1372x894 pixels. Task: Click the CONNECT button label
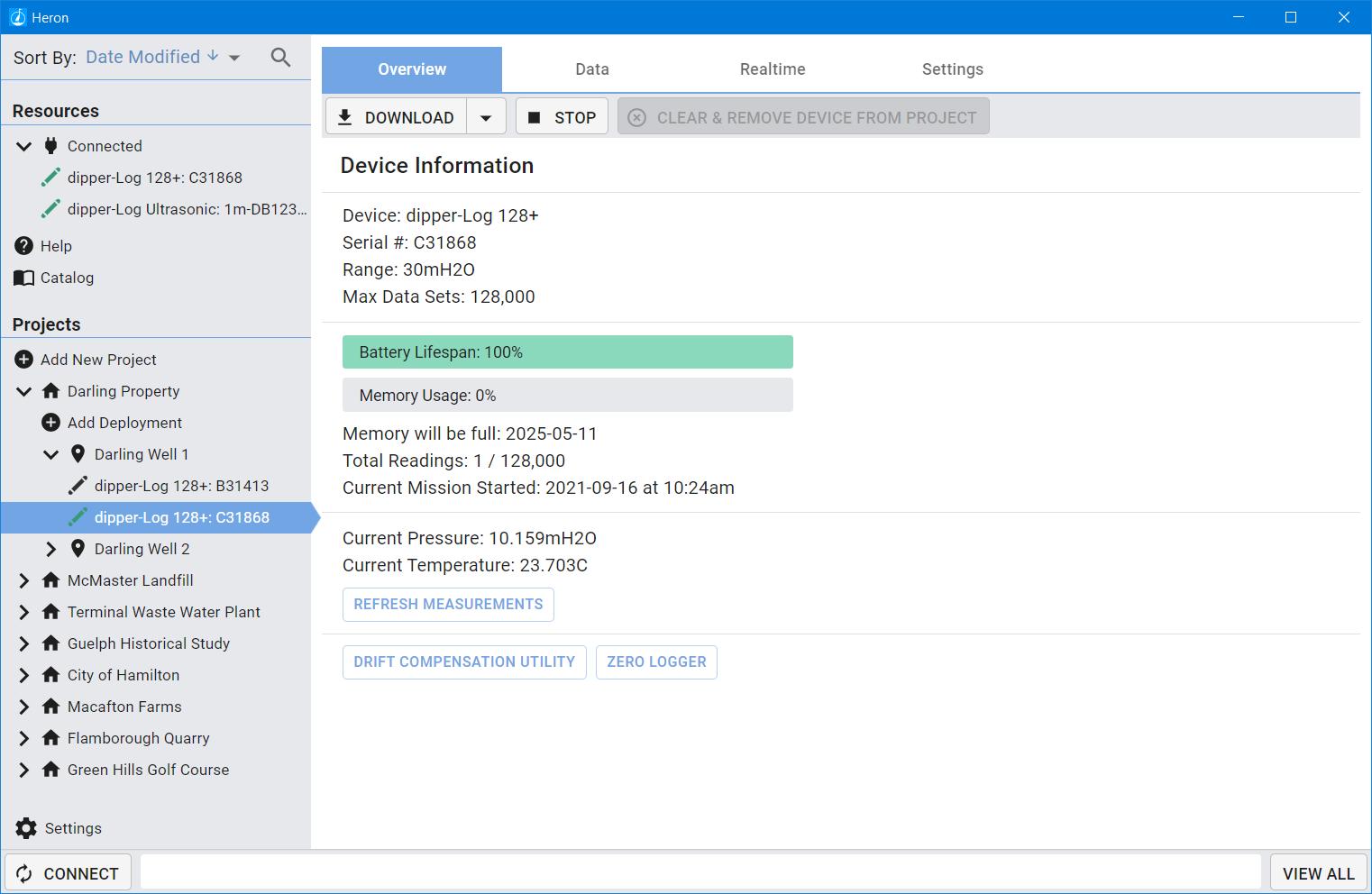(81, 873)
